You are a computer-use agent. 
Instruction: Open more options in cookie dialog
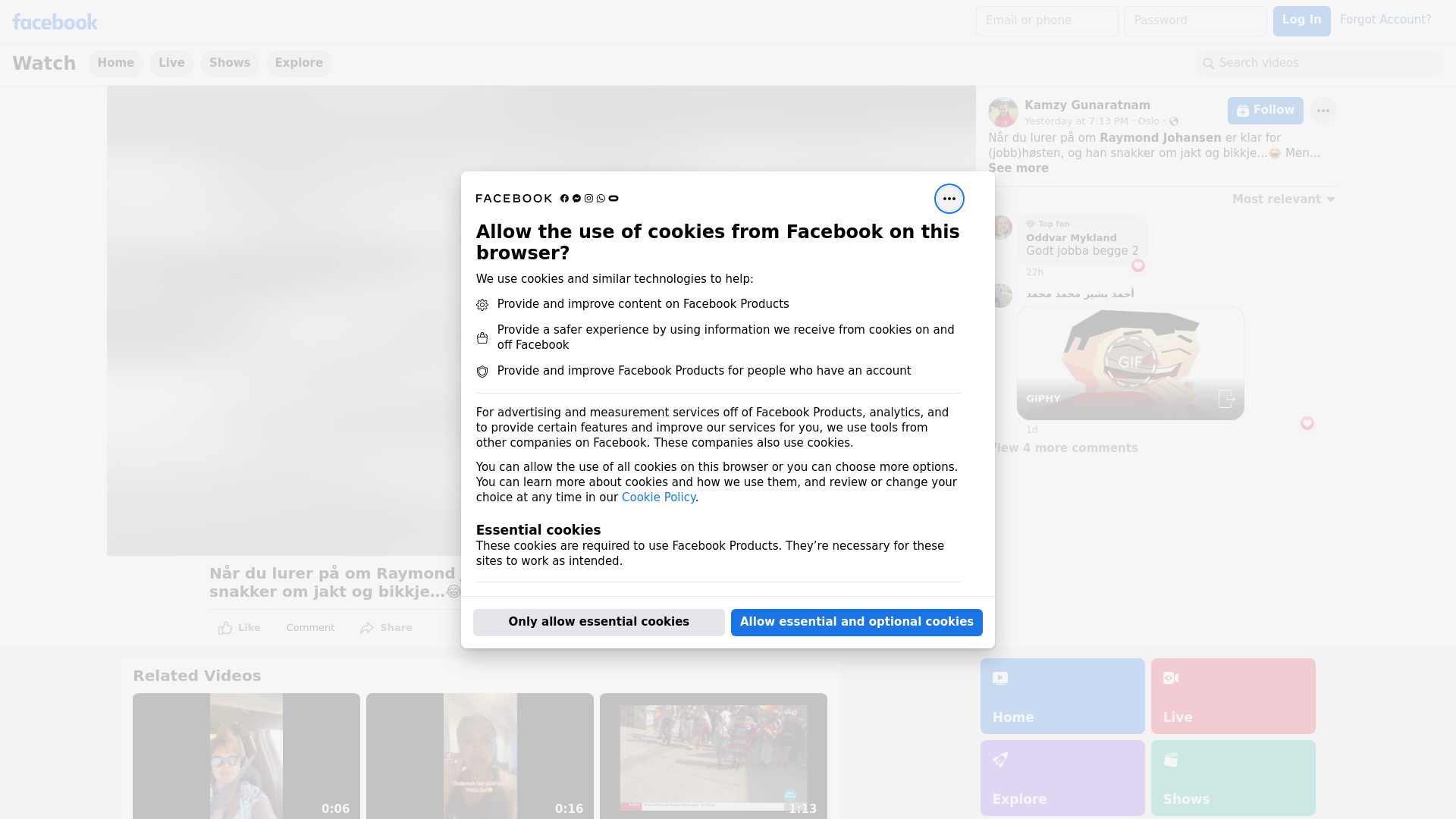pyautogui.click(x=949, y=199)
